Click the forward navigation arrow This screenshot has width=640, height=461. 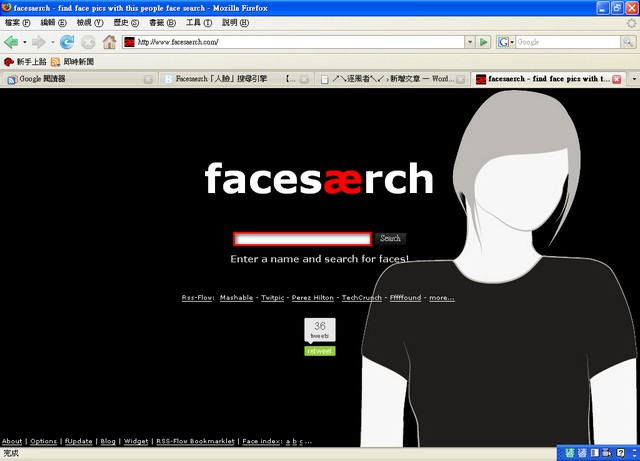[38, 42]
